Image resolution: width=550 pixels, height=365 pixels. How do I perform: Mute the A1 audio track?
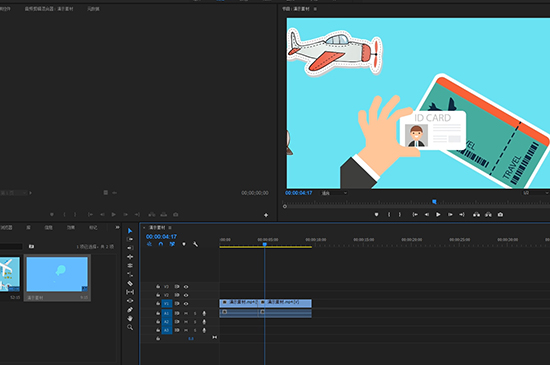coord(186,313)
